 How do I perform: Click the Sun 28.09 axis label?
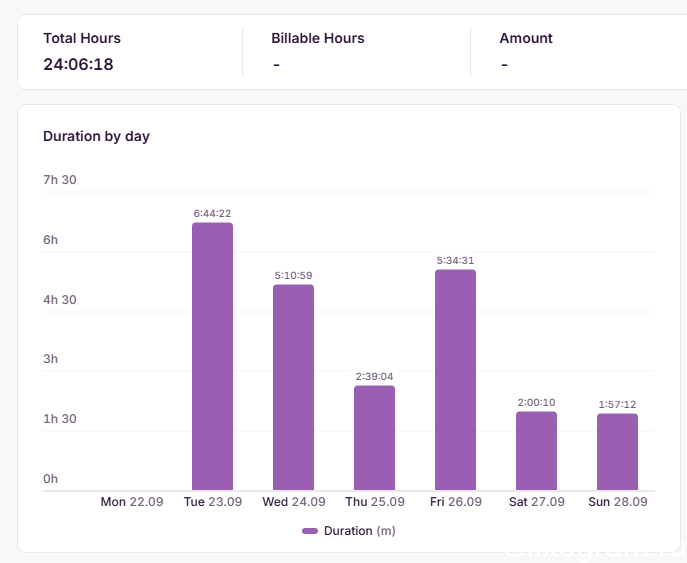[617, 502]
